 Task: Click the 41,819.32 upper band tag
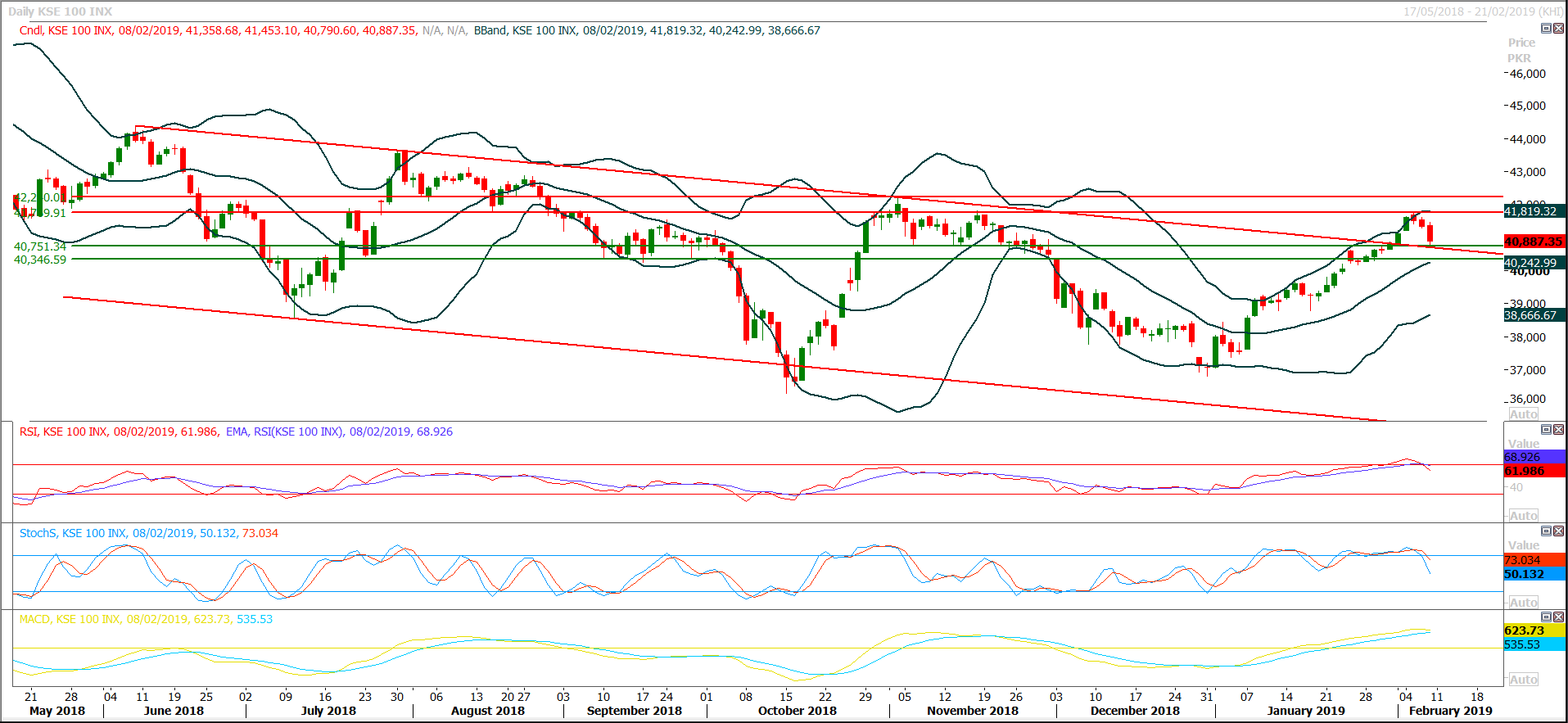pos(1534,211)
